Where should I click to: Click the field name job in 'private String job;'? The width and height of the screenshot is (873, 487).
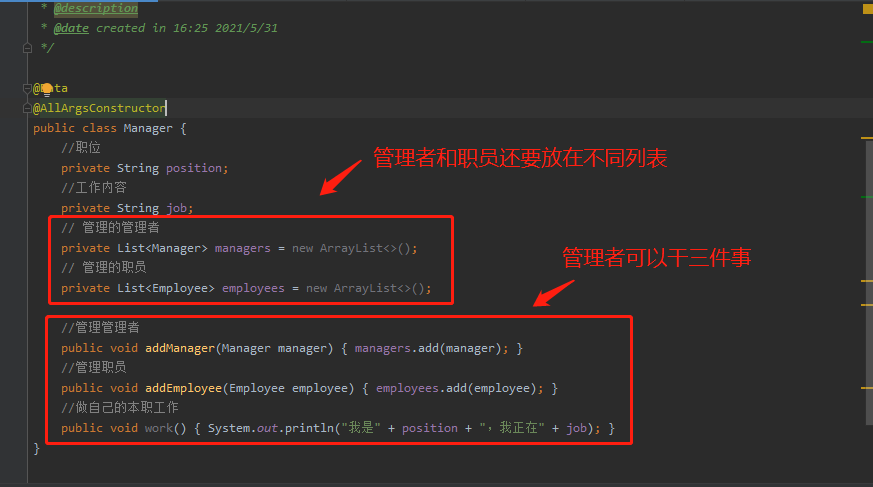pyautogui.click(x=176, y=208)
